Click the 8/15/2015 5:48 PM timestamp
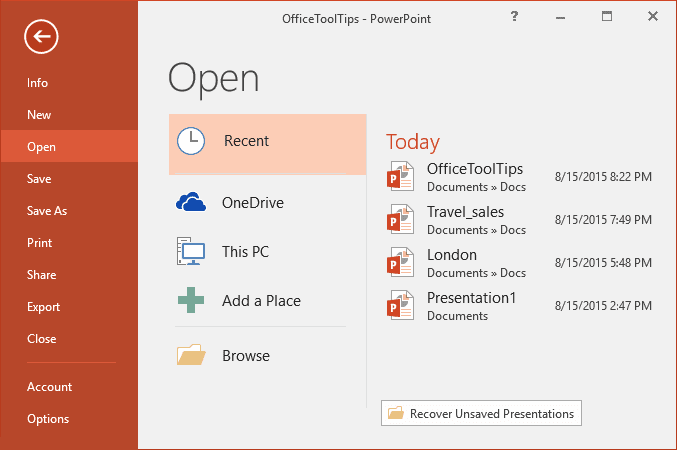This screenshot has height=450, width=677. (x=603, y=262)
